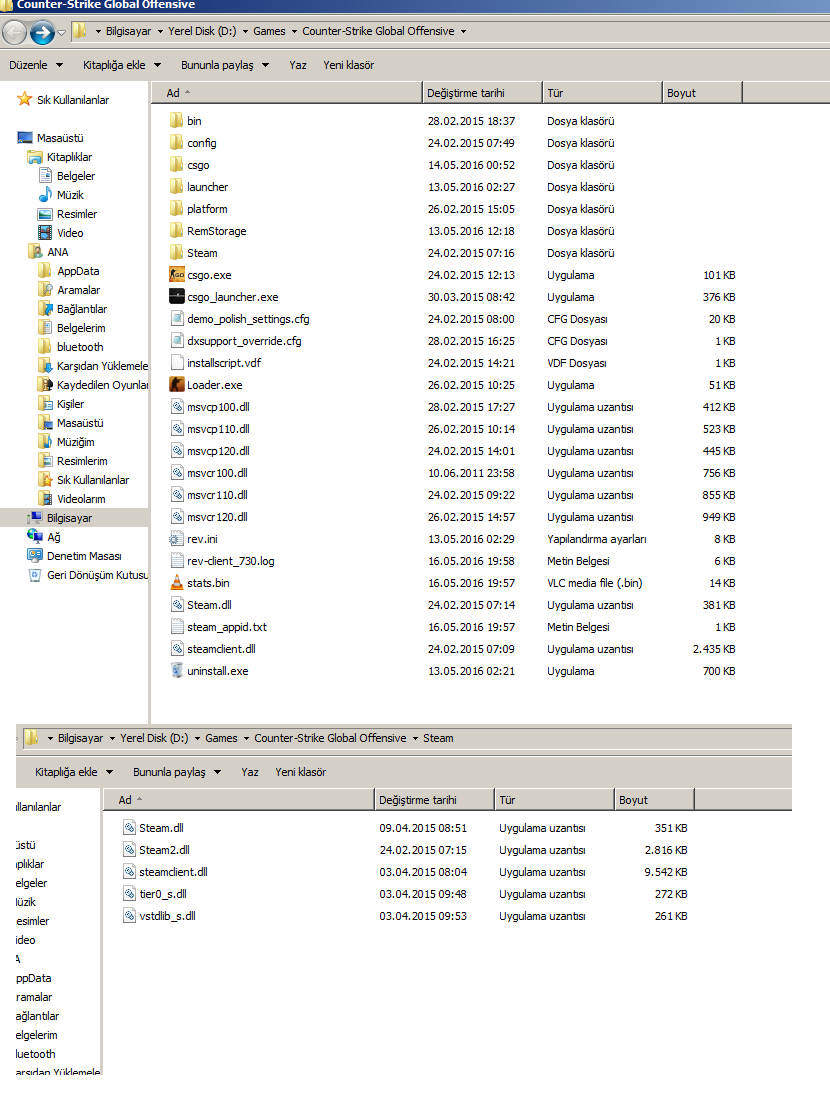The image size is (830, 1104).
Task: Click the vstdlib_s.dll file icon
Action: coord(129,915)
